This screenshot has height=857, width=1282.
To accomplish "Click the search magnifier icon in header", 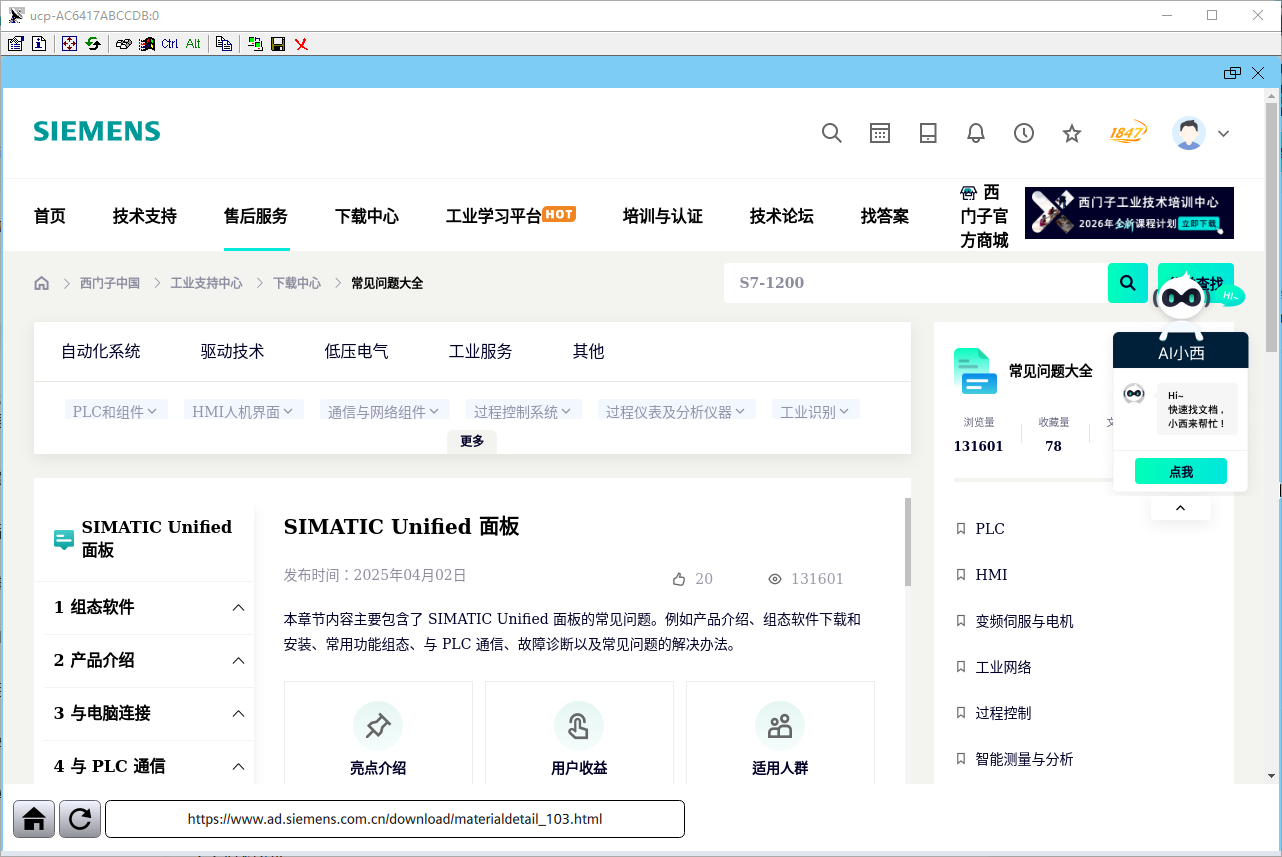I will (831, 133).
